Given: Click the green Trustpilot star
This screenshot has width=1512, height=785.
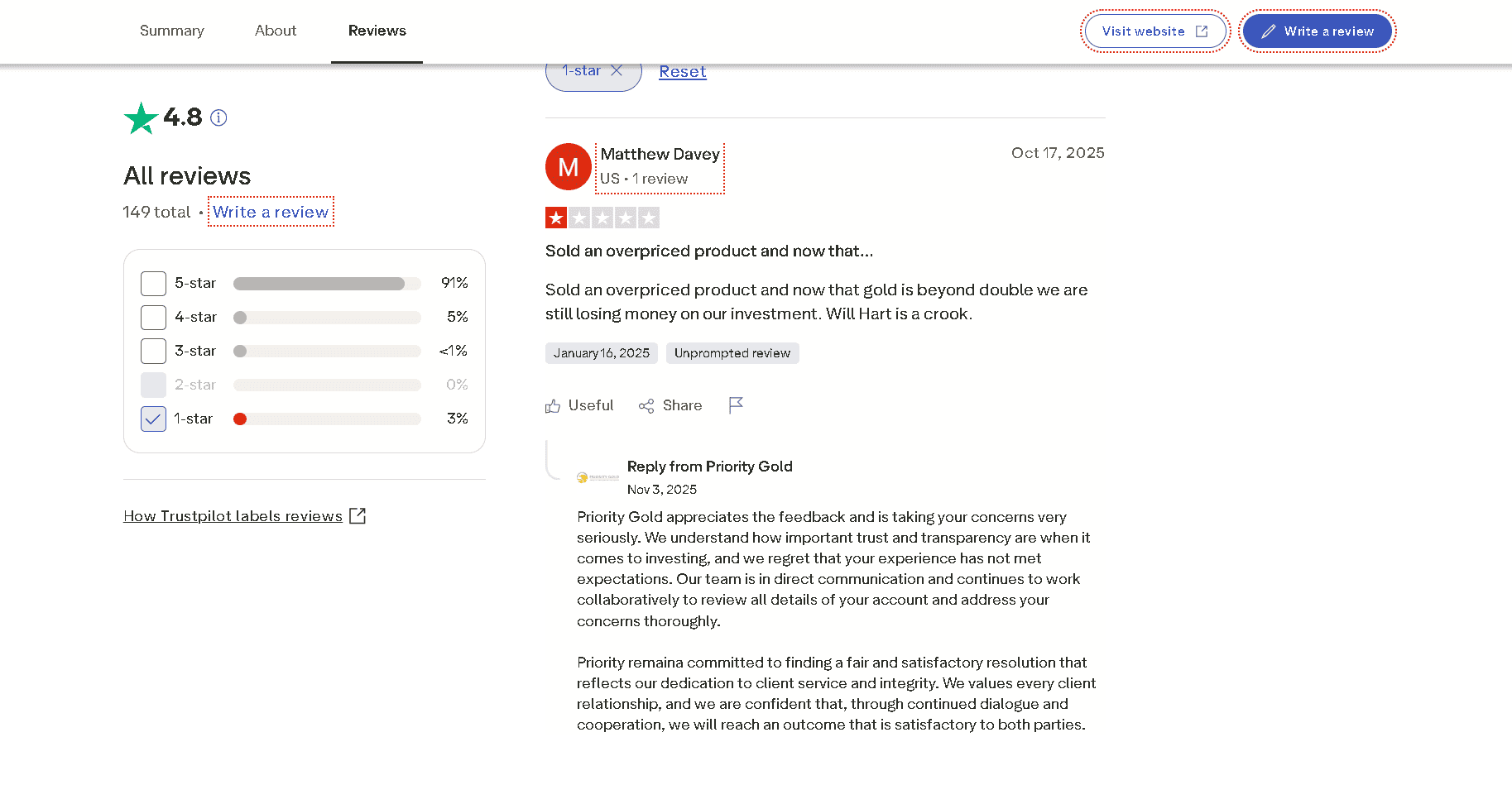Looking at the screenshot, I should 141,118.
